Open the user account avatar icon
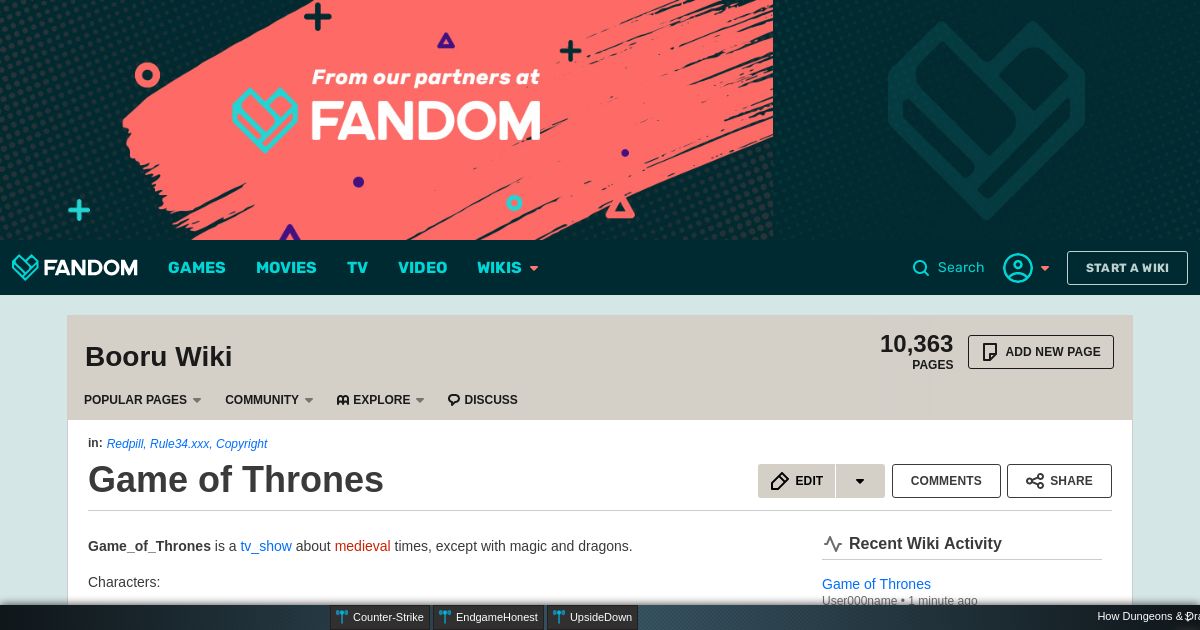This screenshot has width=1200, height=630. [x=1018, y=268]
